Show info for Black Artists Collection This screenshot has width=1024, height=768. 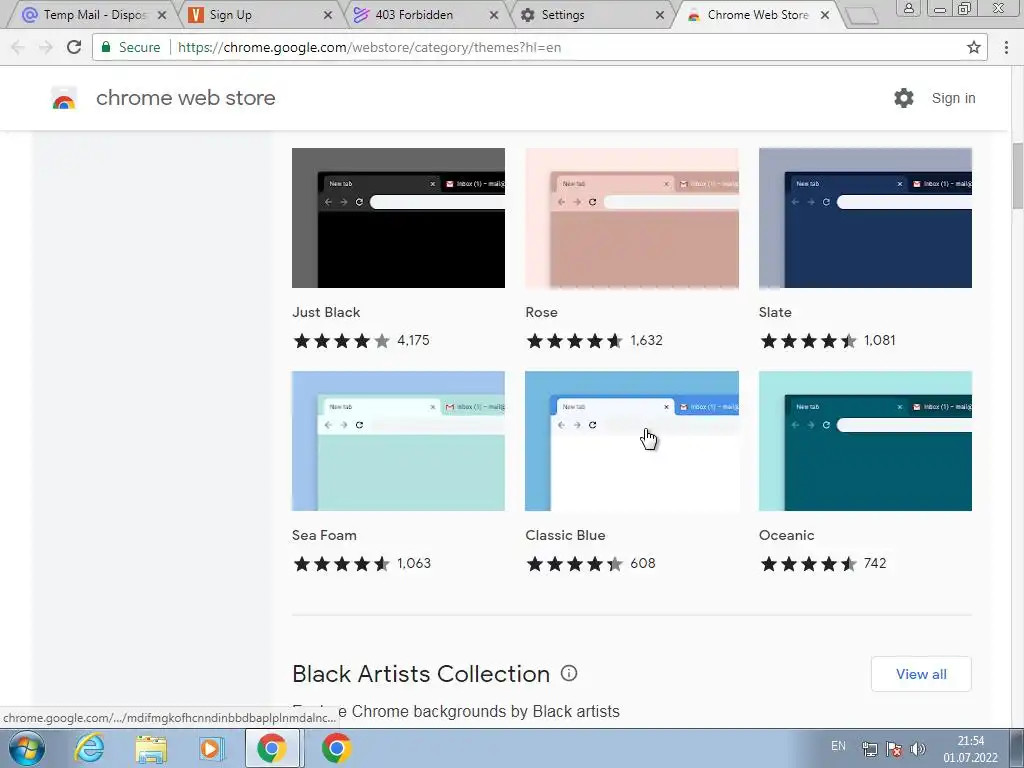(x=569, y=673)
